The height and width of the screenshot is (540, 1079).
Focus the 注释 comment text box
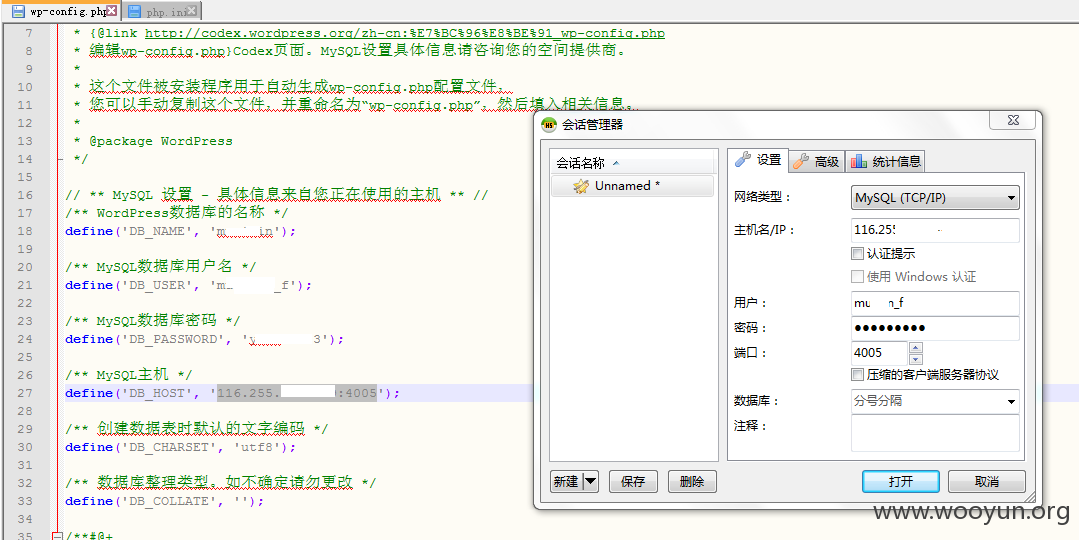935,433
